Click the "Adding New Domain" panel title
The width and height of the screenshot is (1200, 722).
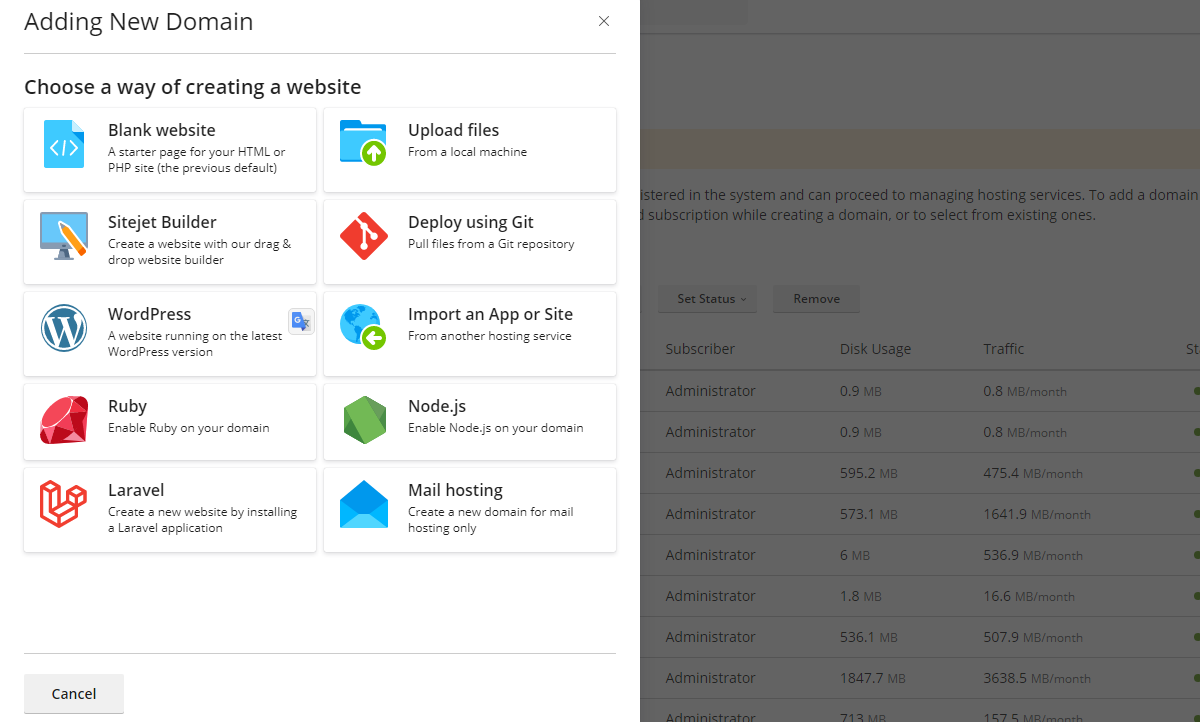click(139, 21)
